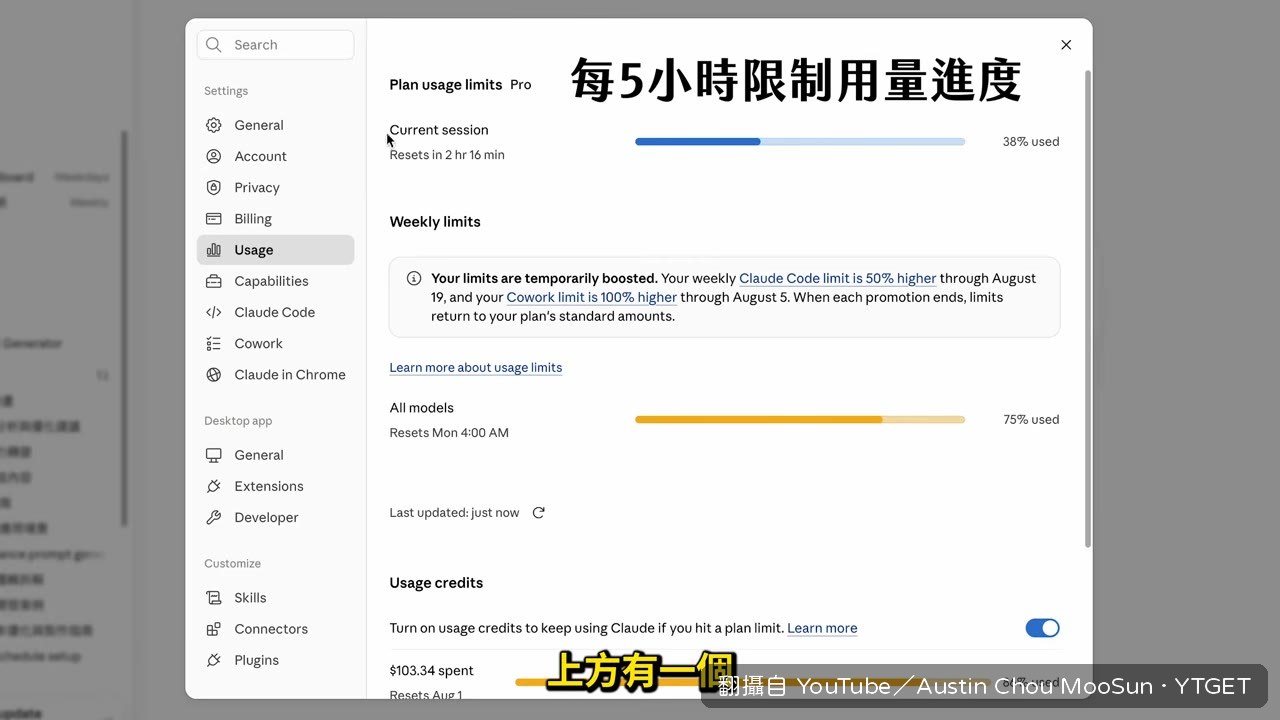Click Learn more link beside usage credits
The width and height of the screenshot is (1280, 720).
(822, 628)
